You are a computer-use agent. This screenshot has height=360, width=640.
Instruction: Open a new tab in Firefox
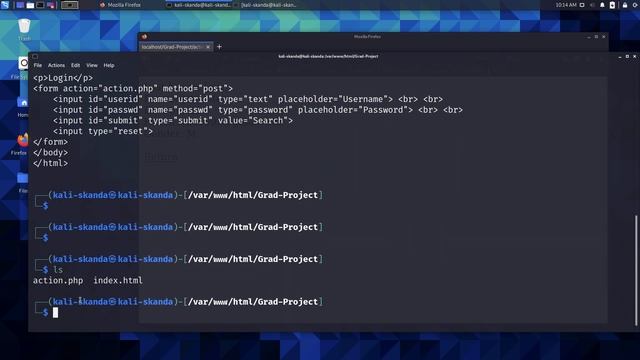pyautogui.click(x=219, y=47)
